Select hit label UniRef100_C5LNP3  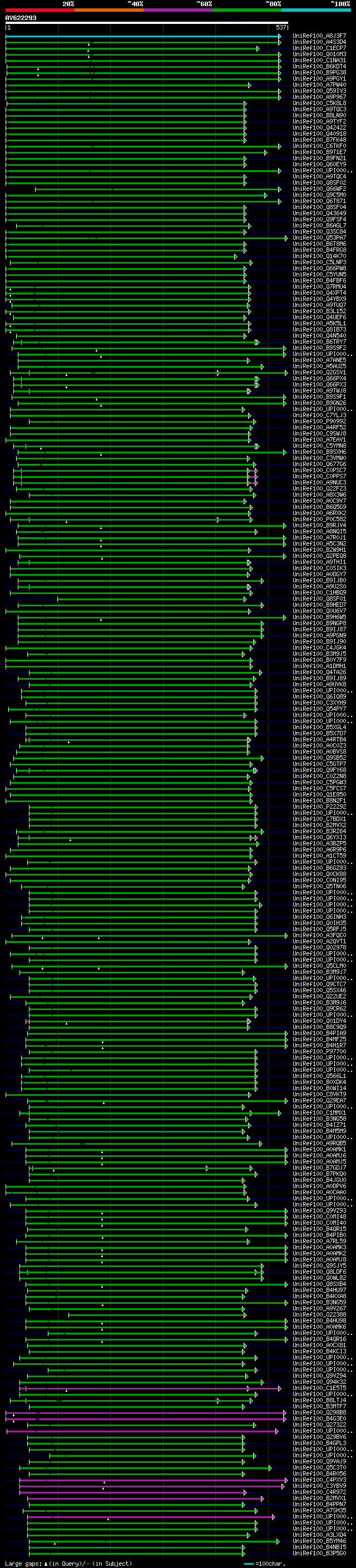coord(319,263)
